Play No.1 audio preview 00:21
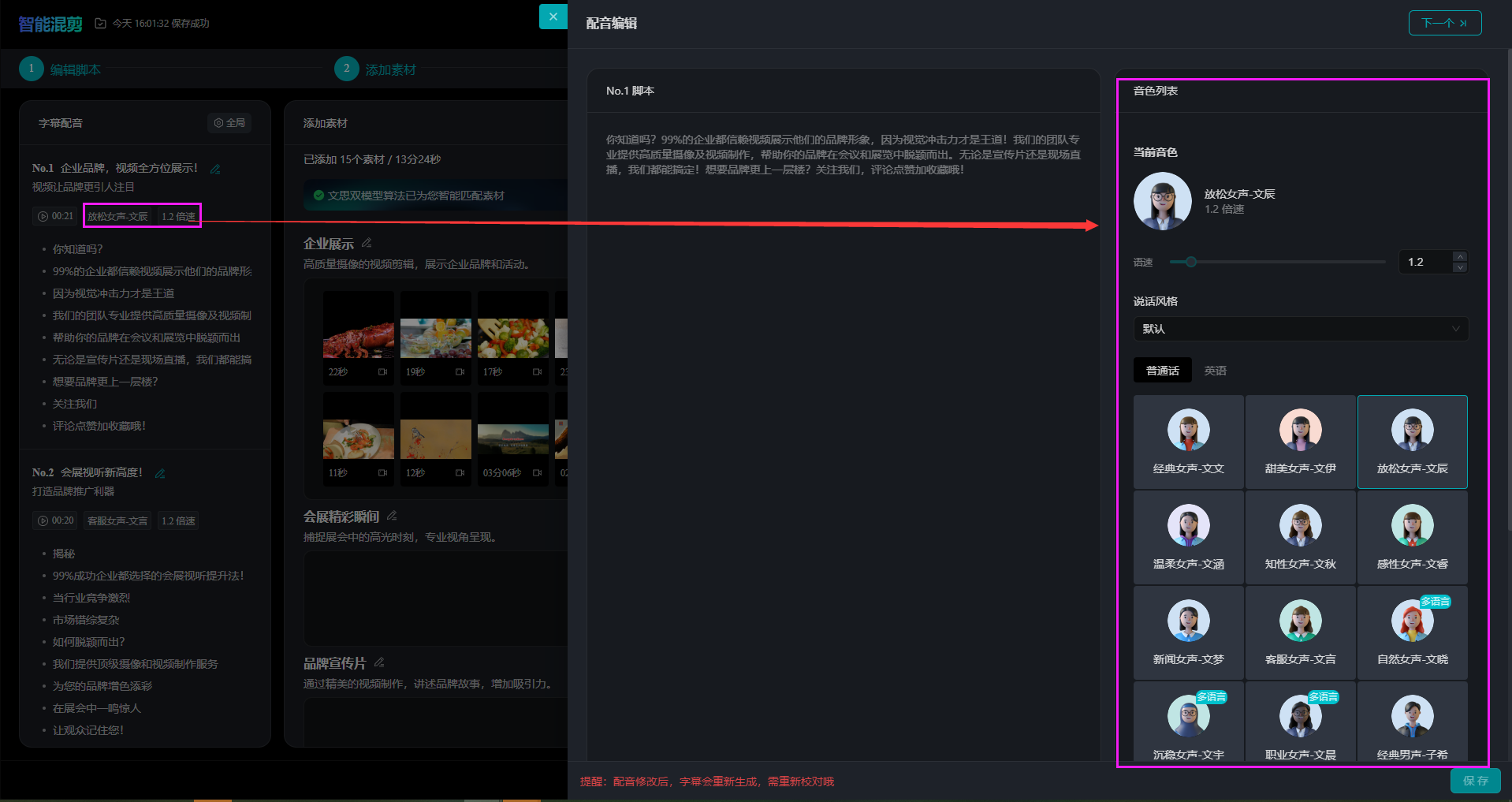The image size is (1512, 802). coord(56,216)
